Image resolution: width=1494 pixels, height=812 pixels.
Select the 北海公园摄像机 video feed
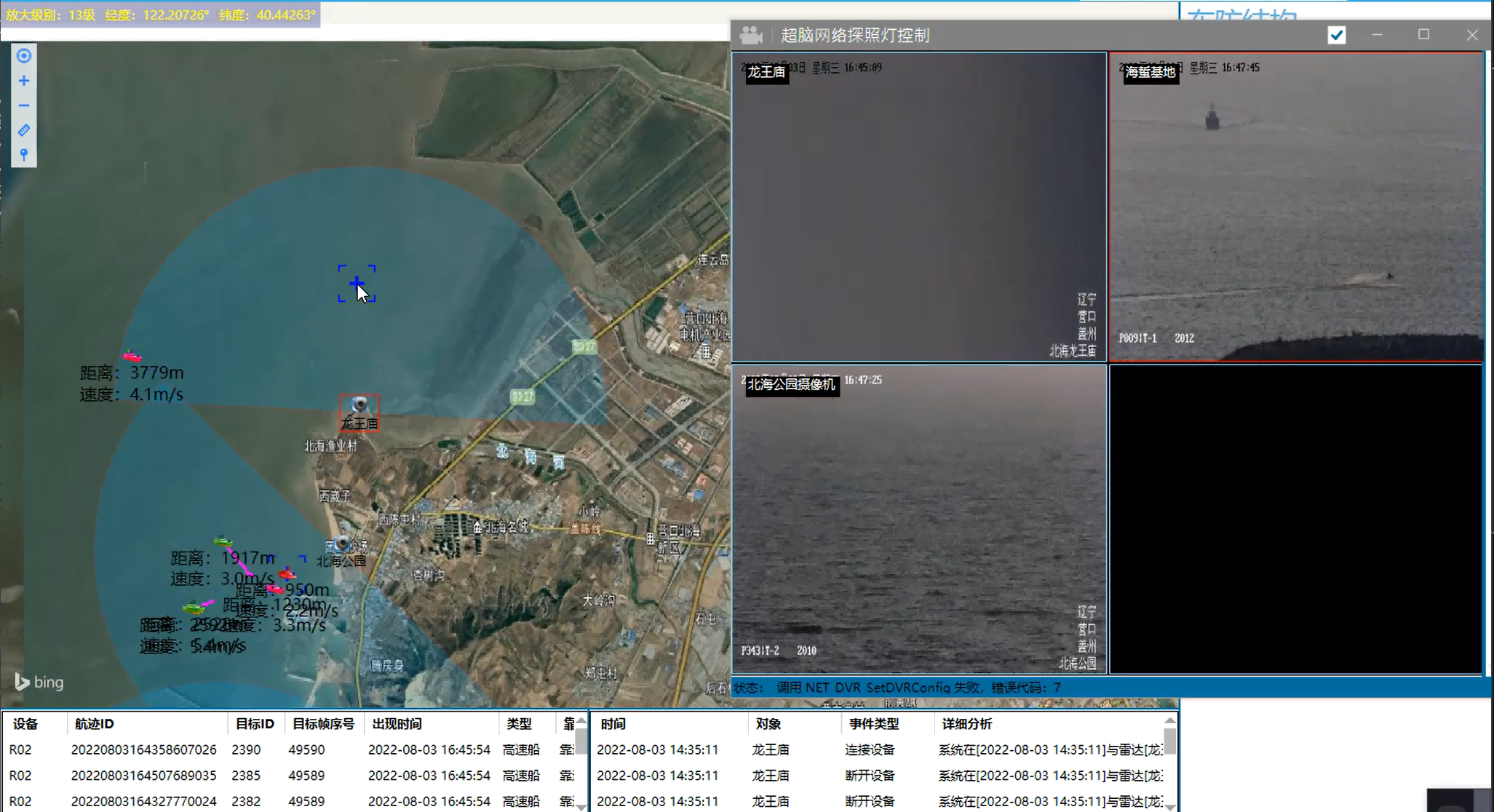(918, 520)
